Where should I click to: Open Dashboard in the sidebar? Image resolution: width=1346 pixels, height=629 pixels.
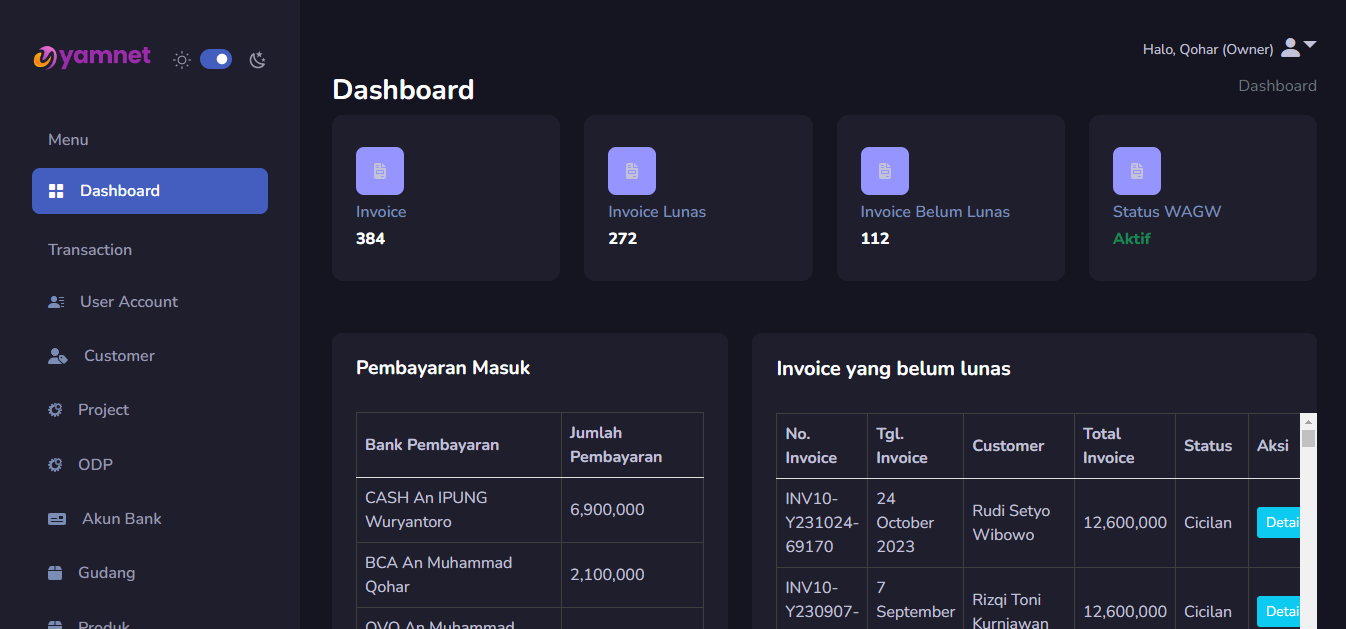coord(150,191)
